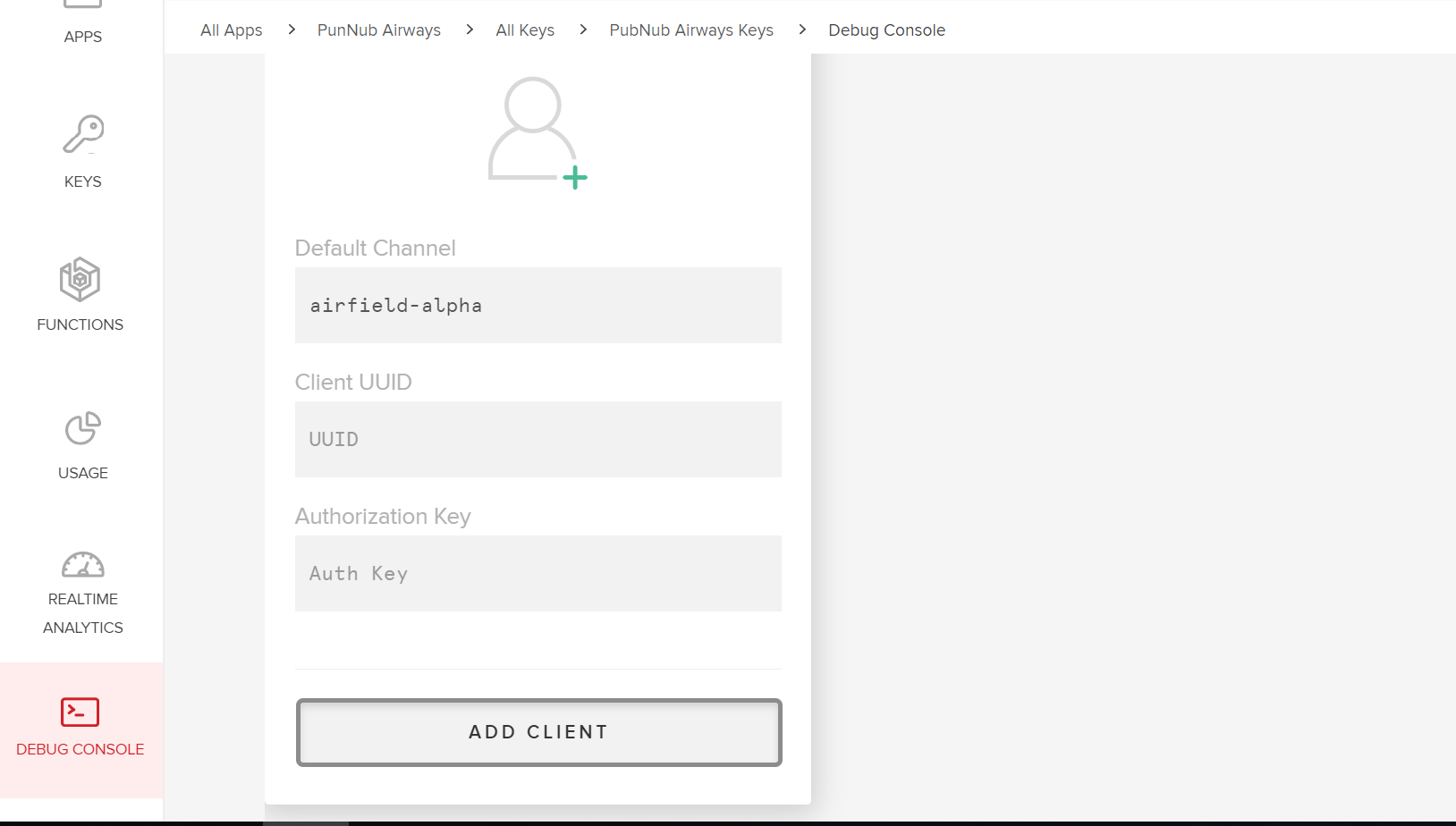Navigate to All Apps breadcrumb
The image size is (1456, 826).
click(232, 30)
